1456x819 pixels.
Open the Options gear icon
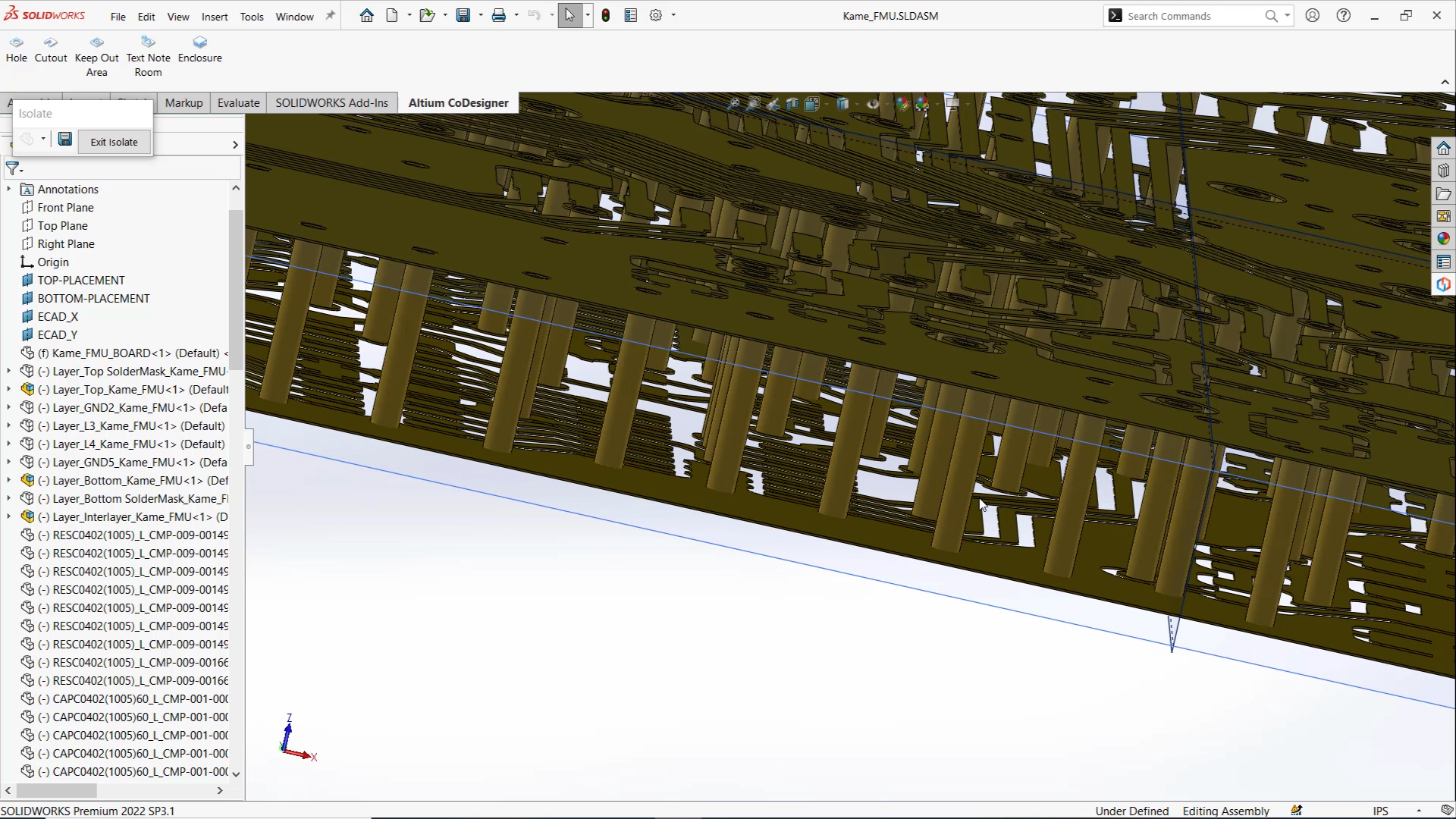(x=656, y=16)
